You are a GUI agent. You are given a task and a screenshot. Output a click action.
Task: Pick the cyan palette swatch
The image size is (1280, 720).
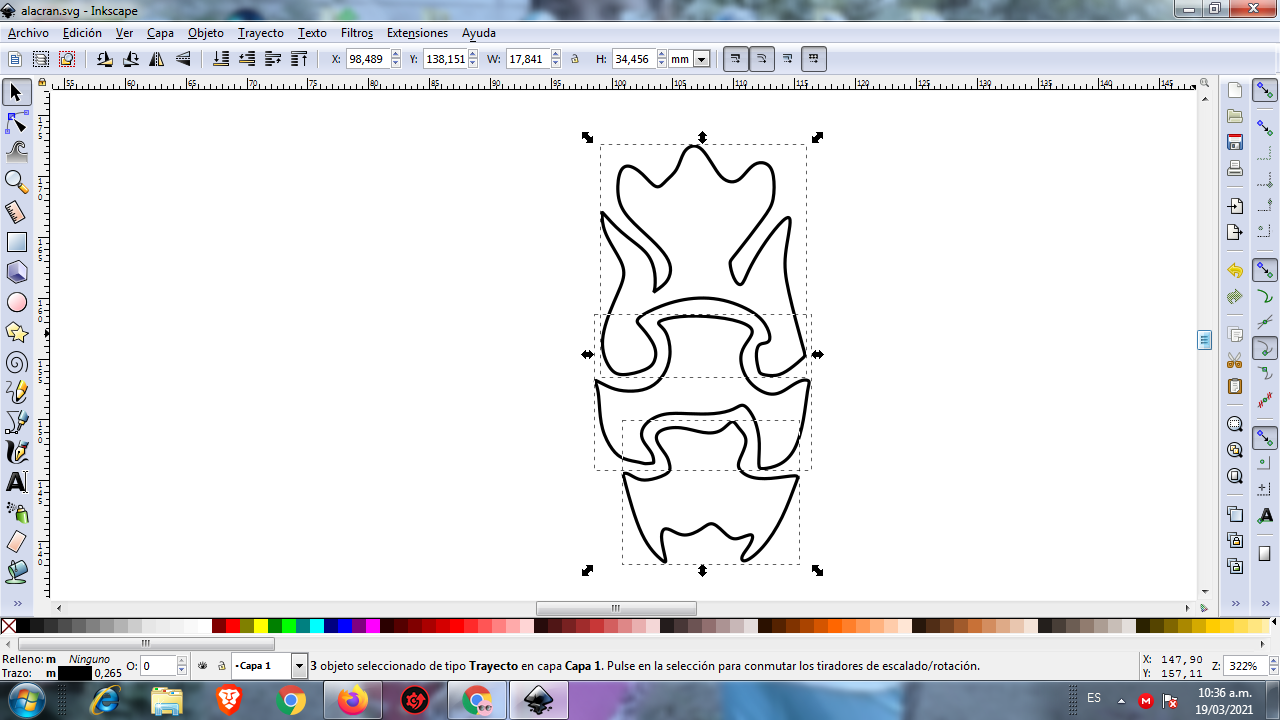click(317, 626)
